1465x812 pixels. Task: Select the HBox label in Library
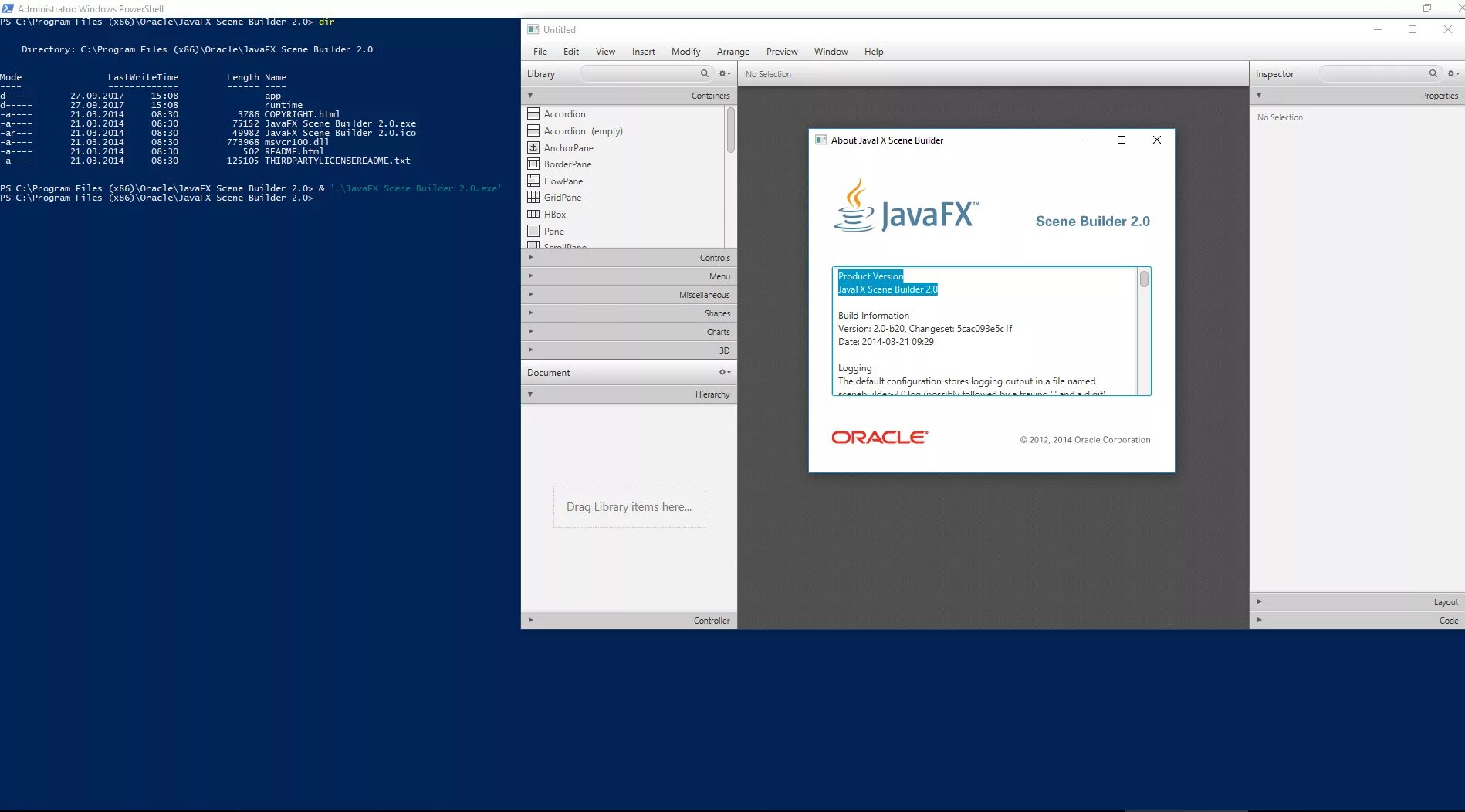(555, 215)
